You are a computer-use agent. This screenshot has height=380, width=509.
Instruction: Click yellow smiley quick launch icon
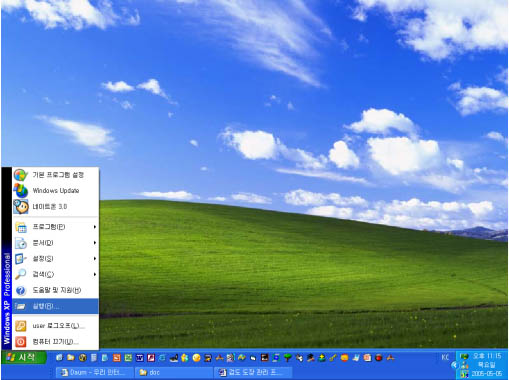coord(196,358)
